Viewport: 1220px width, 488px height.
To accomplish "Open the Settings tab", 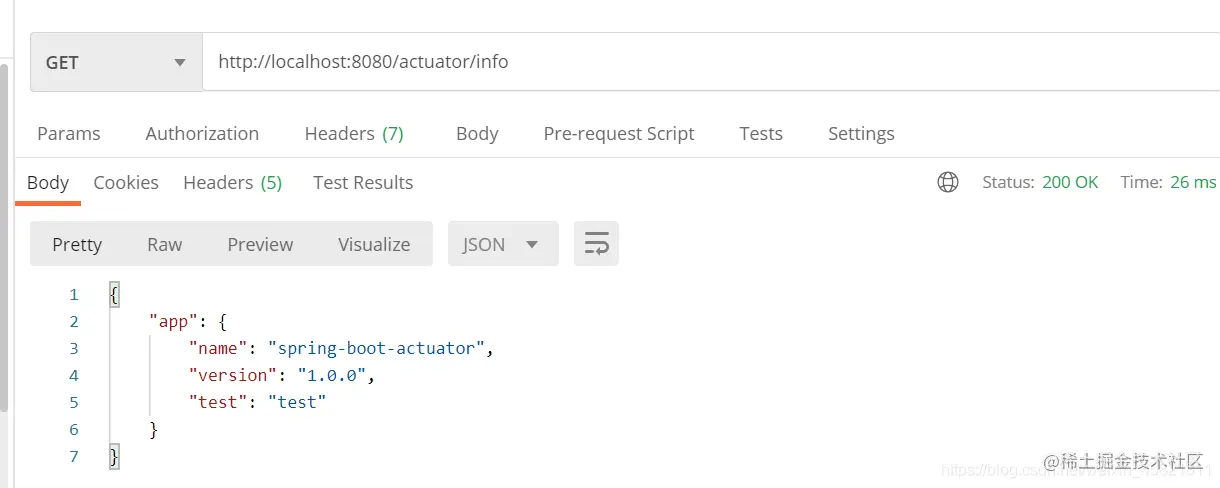I will pyautogui.click(x=861, y=133).
